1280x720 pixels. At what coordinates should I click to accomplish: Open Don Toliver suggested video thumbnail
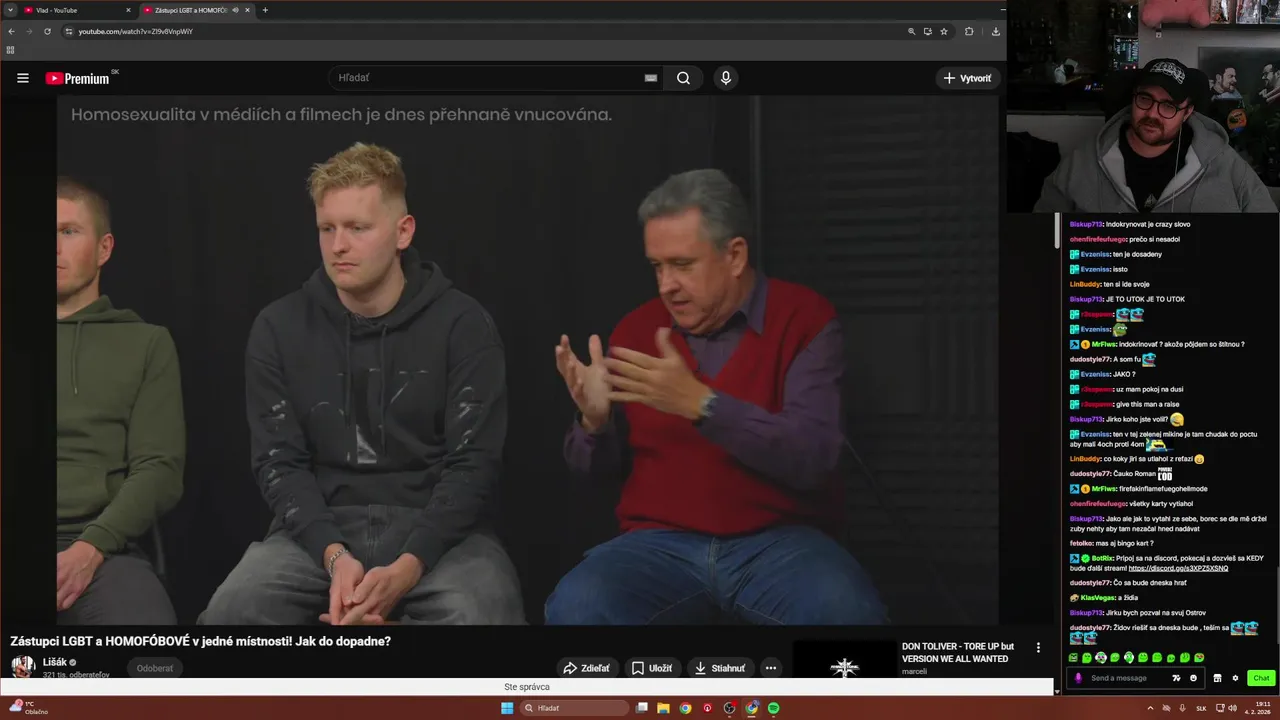click(x=844, y=660)
